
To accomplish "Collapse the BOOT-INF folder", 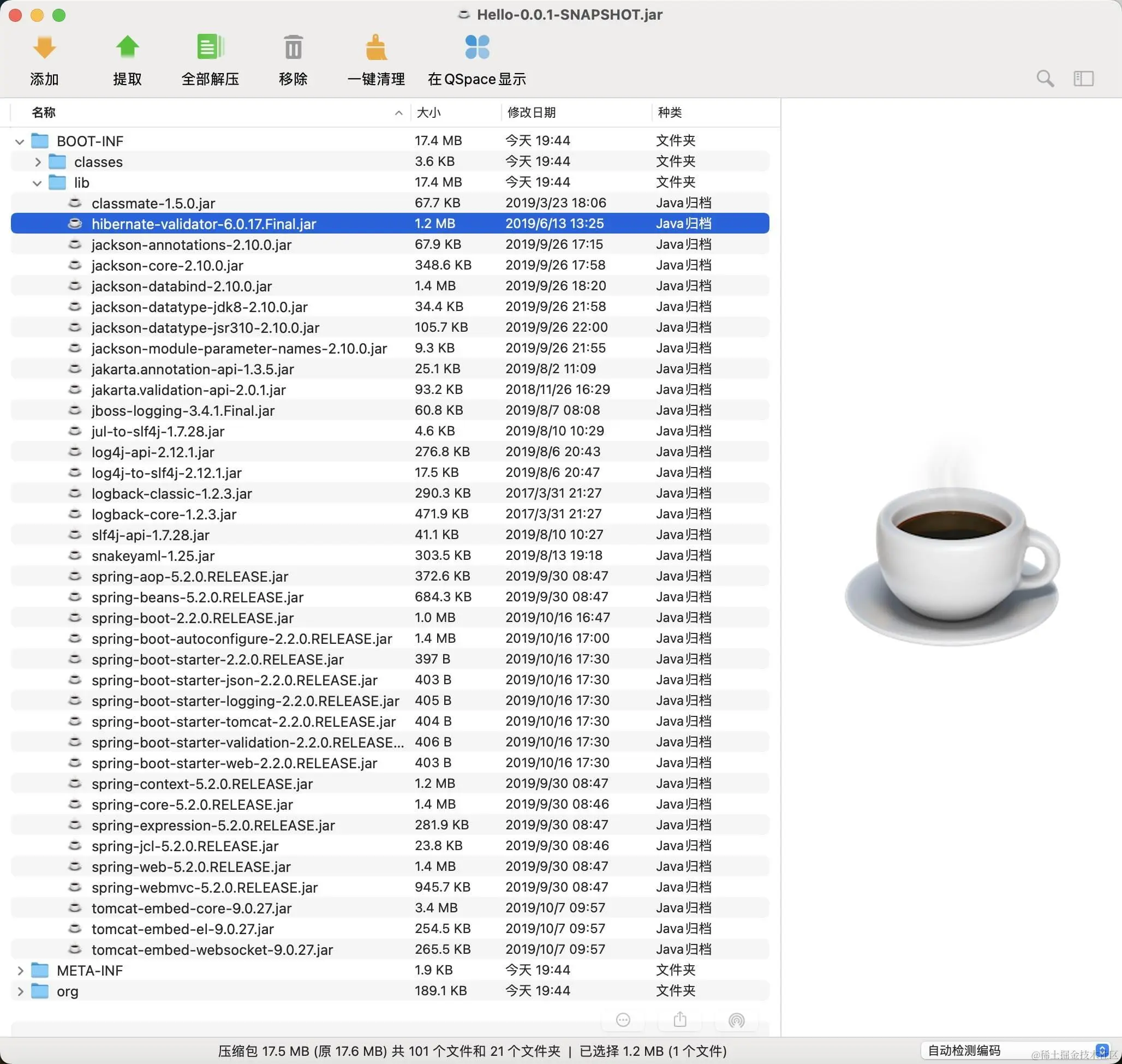I will point(20,141).
